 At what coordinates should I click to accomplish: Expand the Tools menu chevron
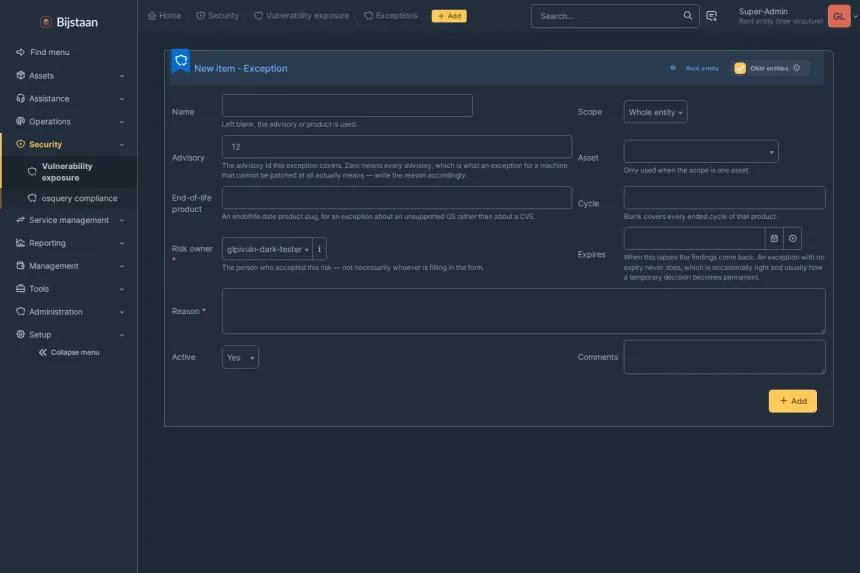pyautogui.click(x=122, y=289)
